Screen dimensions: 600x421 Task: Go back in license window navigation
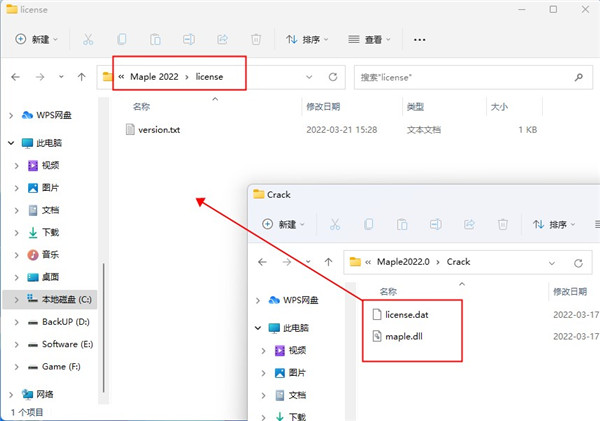coord(15,77)
